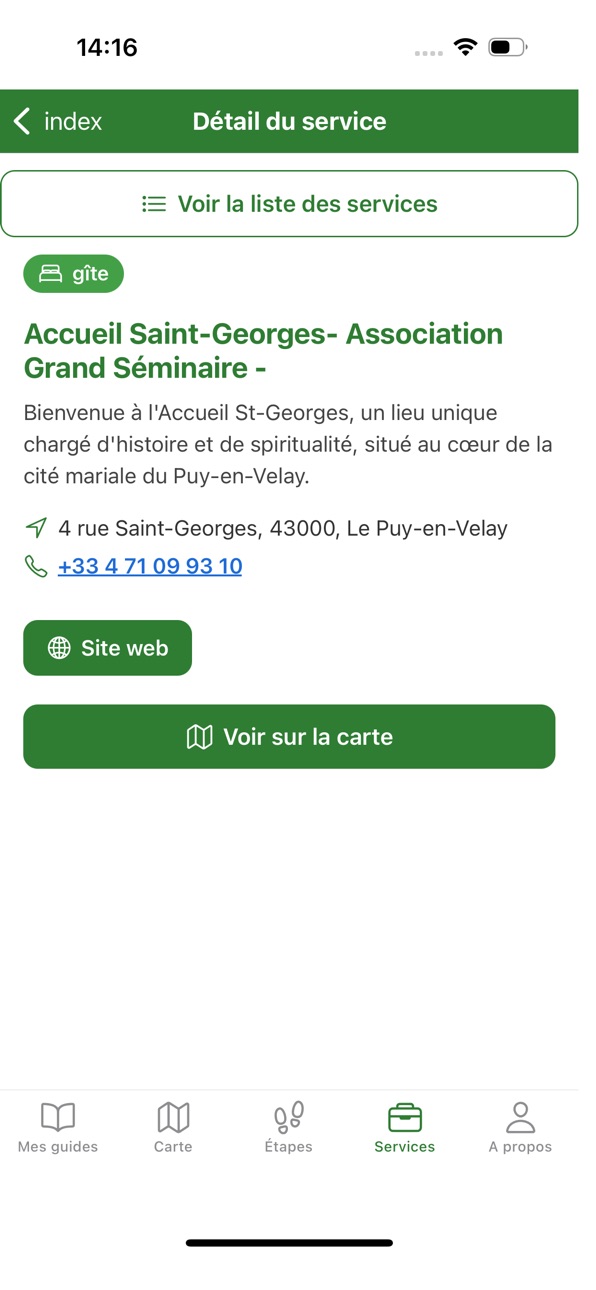The height and width of the screenshot is (1290, 596).
Task: Click the bed icon in gîte badge
Action: pos(50,274)
